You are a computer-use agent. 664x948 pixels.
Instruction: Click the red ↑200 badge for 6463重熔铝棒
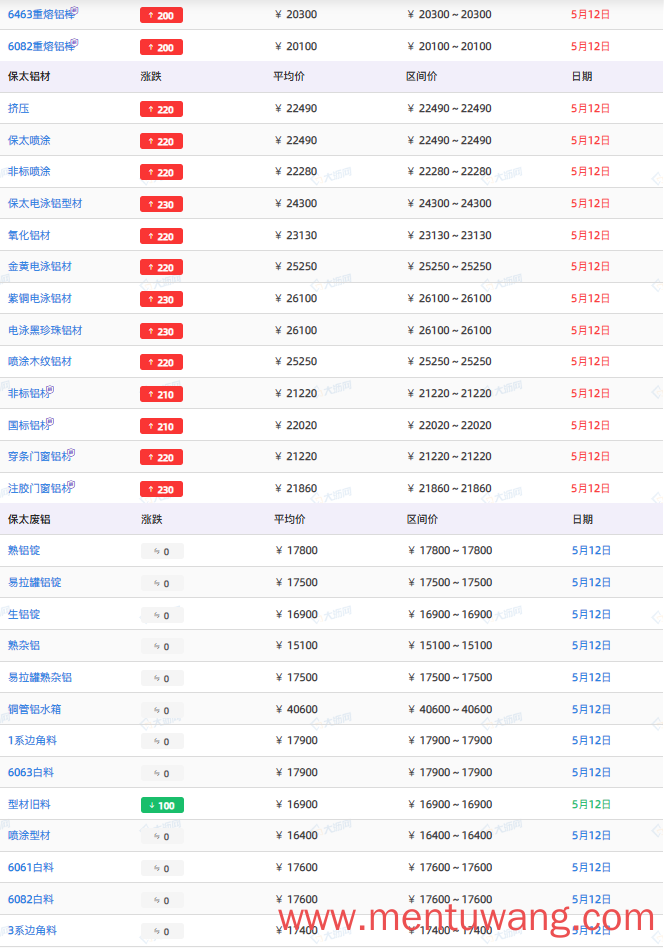pyautogui.click(x=161, y=16)
